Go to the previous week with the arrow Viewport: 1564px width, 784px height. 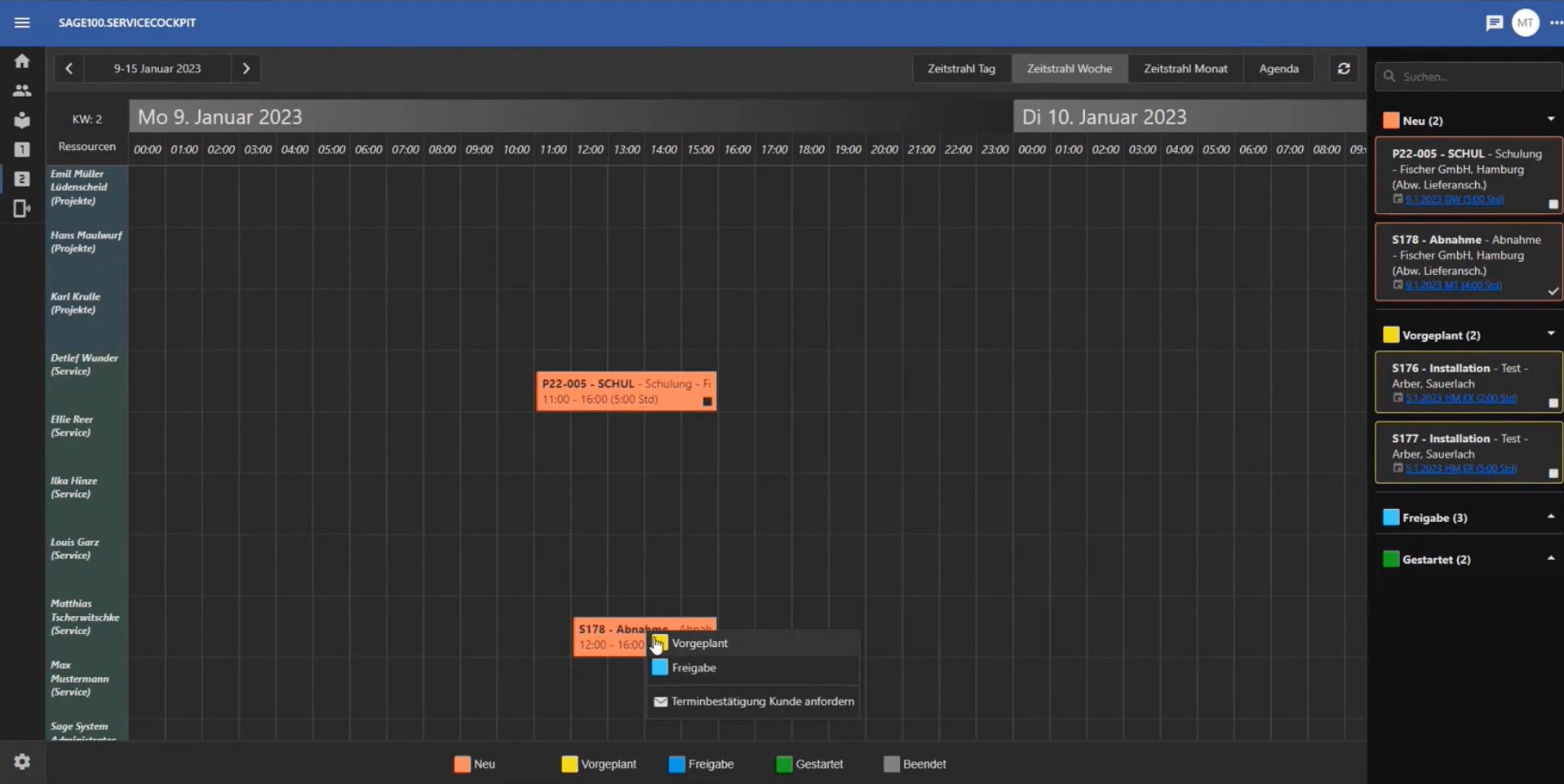click(69, 69)
